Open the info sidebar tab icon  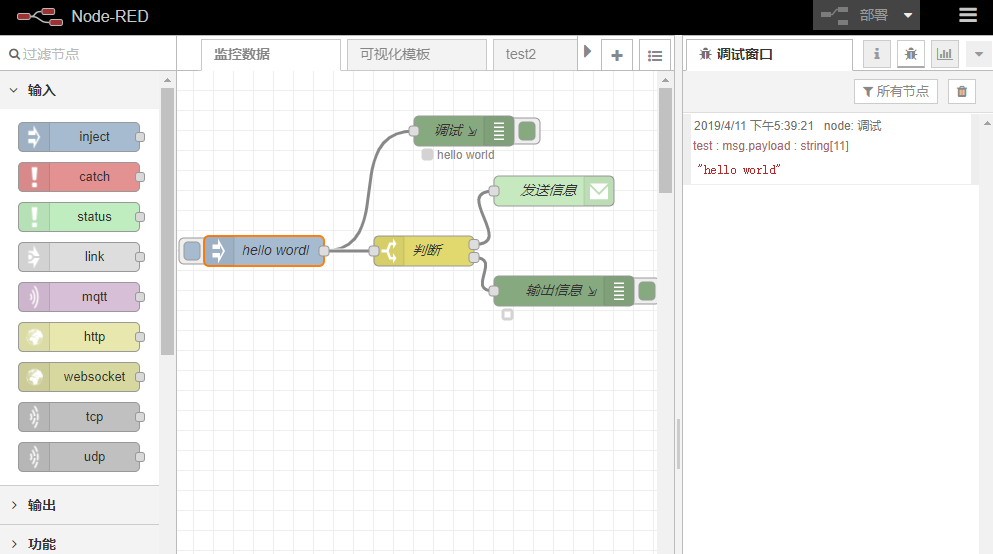point(876,54)
